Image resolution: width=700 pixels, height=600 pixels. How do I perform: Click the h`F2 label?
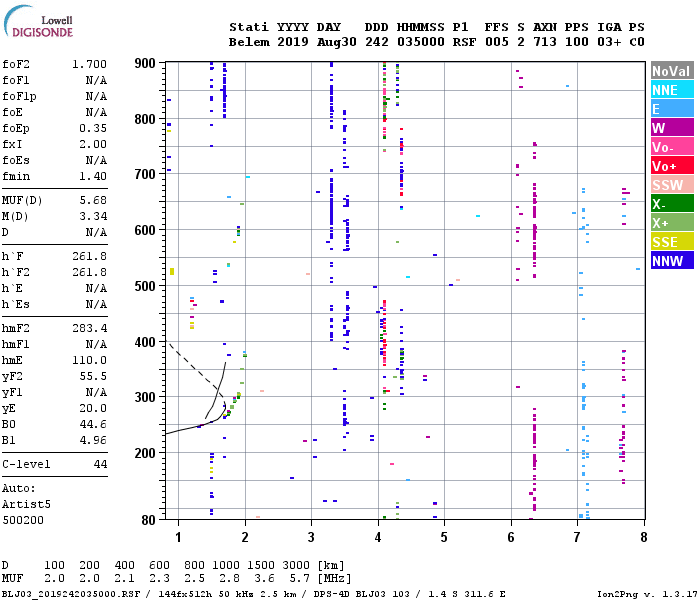(x=16, y=272)
